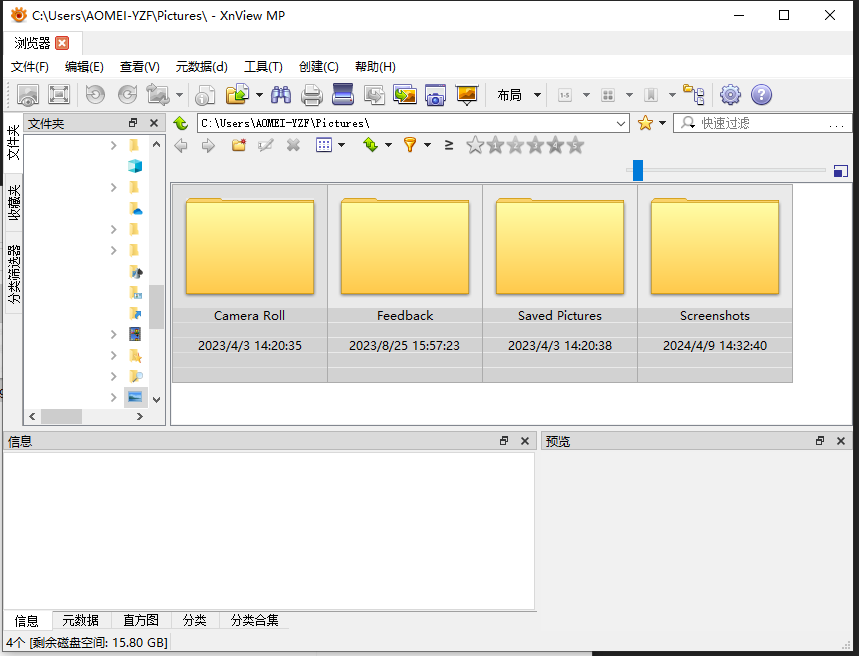Click the print icon on toolbar
Viewport: 859px width, 656px height.
coord(310,94)
